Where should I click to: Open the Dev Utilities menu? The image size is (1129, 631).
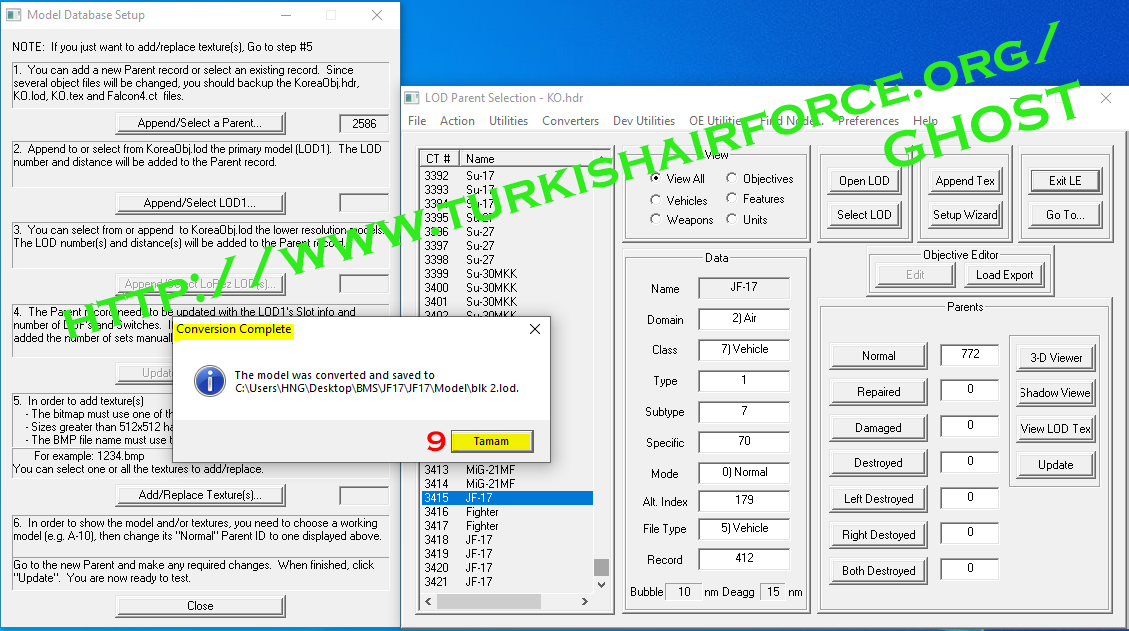(x=644, y=121)
